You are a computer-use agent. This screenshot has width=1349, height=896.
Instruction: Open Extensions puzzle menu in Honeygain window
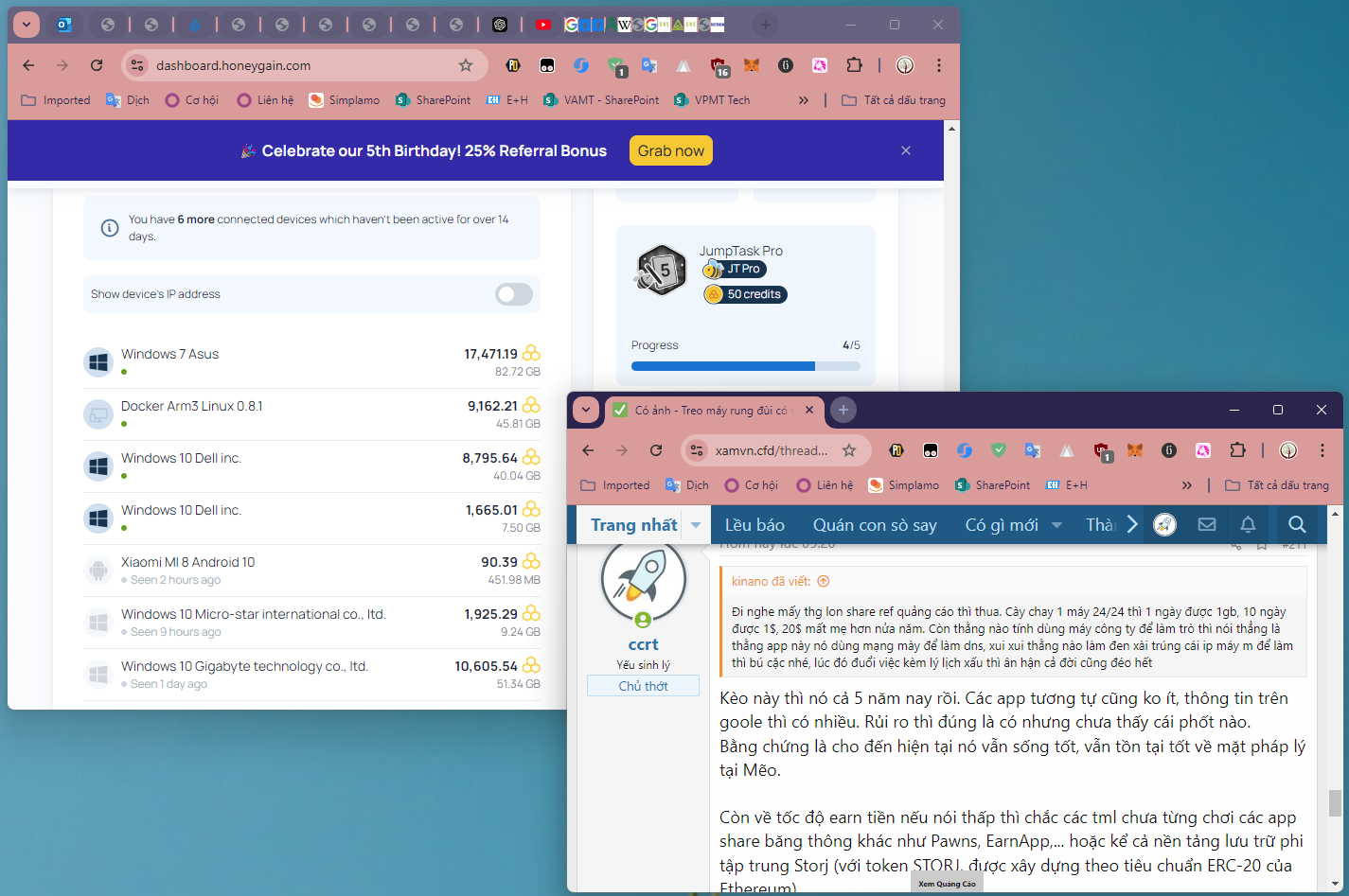(x=854, y=65)
